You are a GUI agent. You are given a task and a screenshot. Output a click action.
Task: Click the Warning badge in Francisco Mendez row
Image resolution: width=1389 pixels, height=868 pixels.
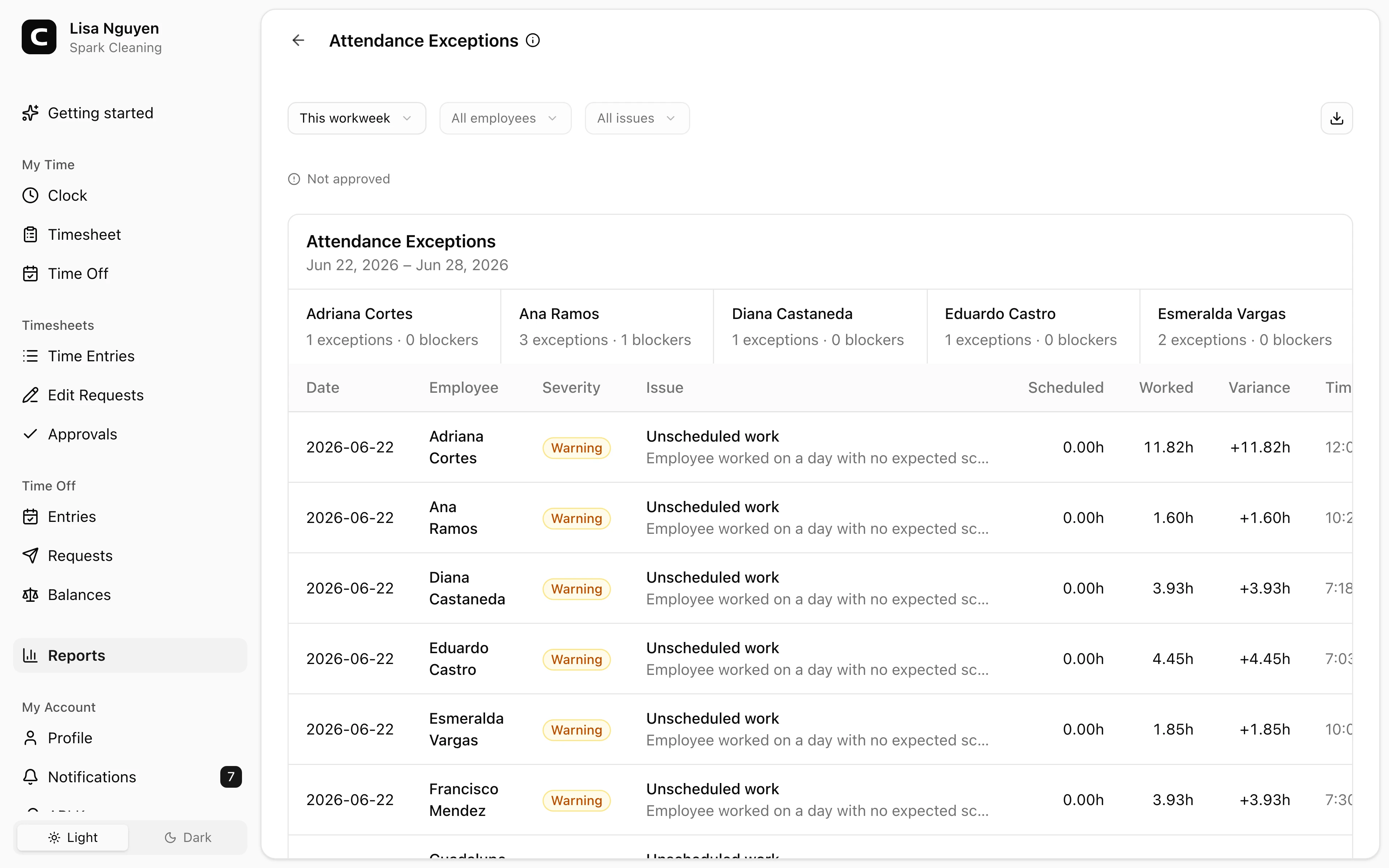point(576,800)
